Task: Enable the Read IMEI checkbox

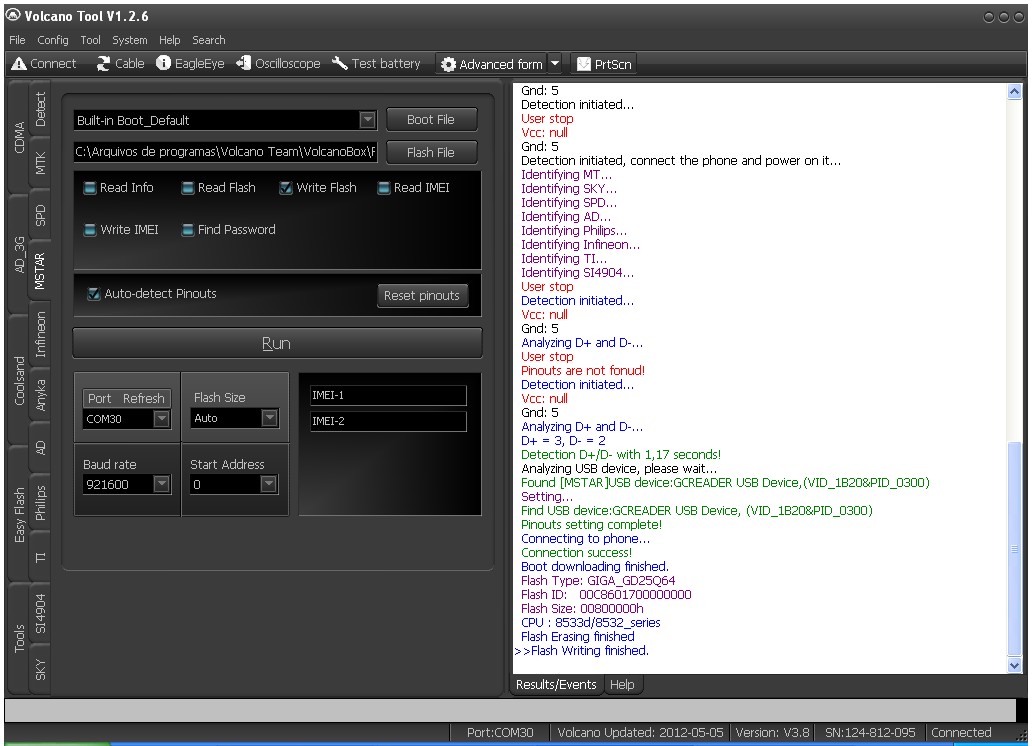Action: tap(384, 188)
